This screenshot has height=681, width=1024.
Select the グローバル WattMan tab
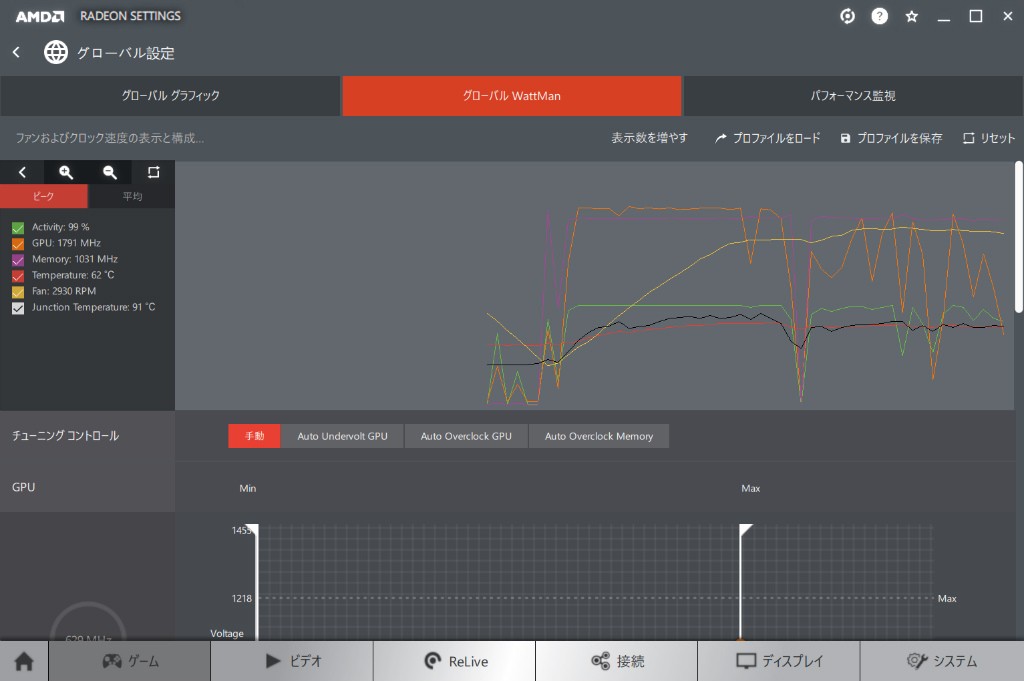(x=511, y=96)
